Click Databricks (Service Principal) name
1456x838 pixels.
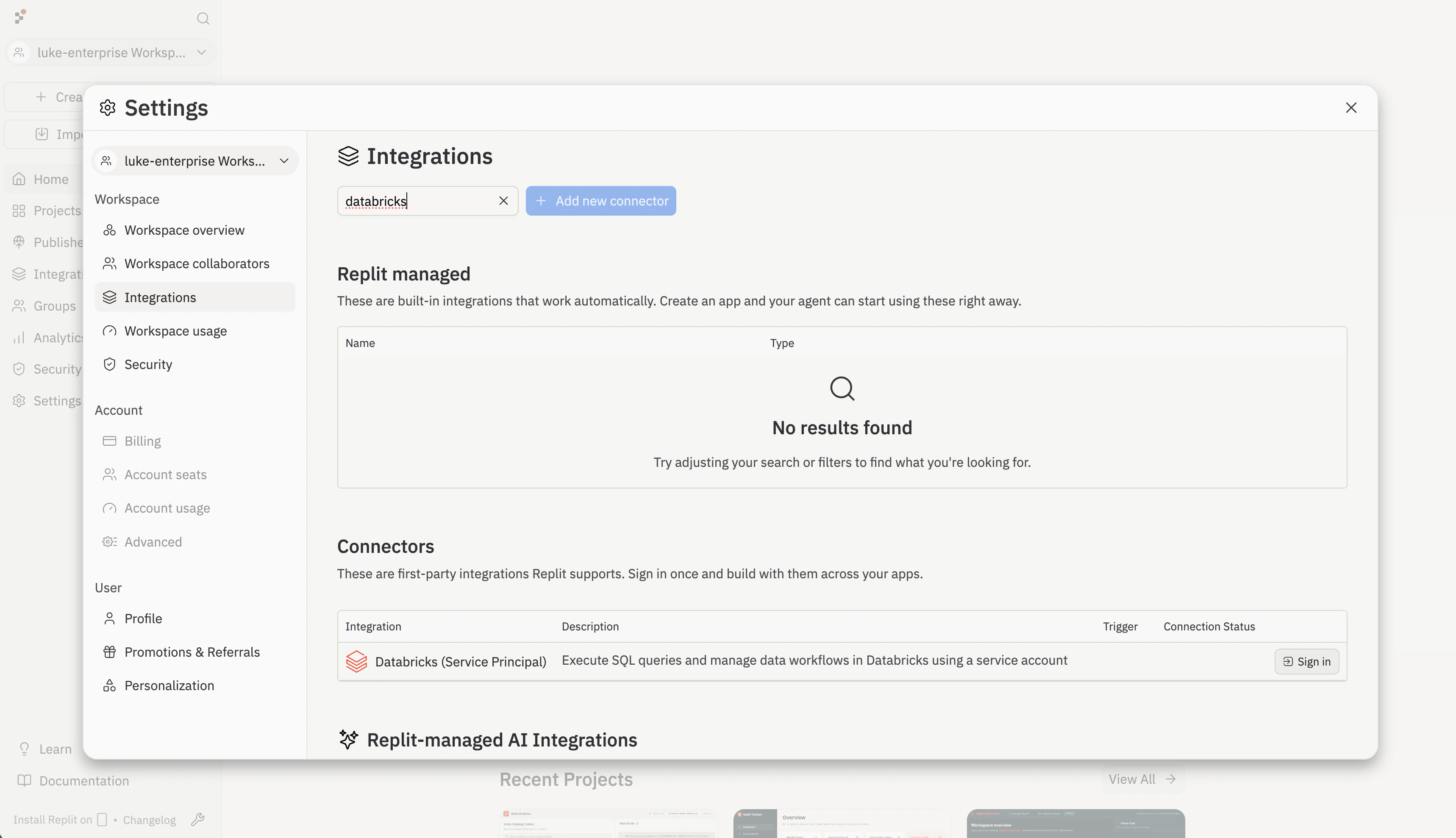460,661
